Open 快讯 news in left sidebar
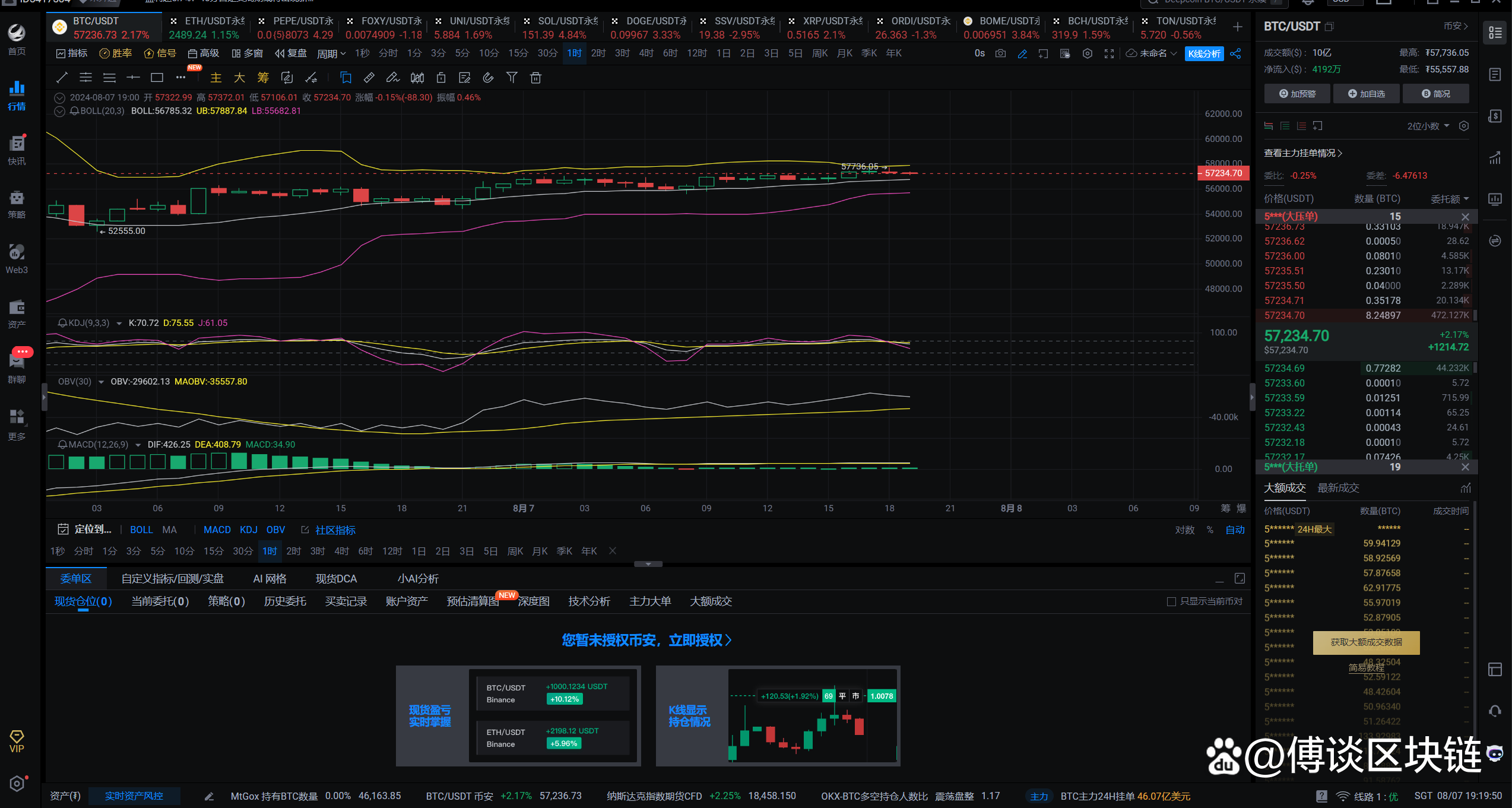 coord(17,150)
